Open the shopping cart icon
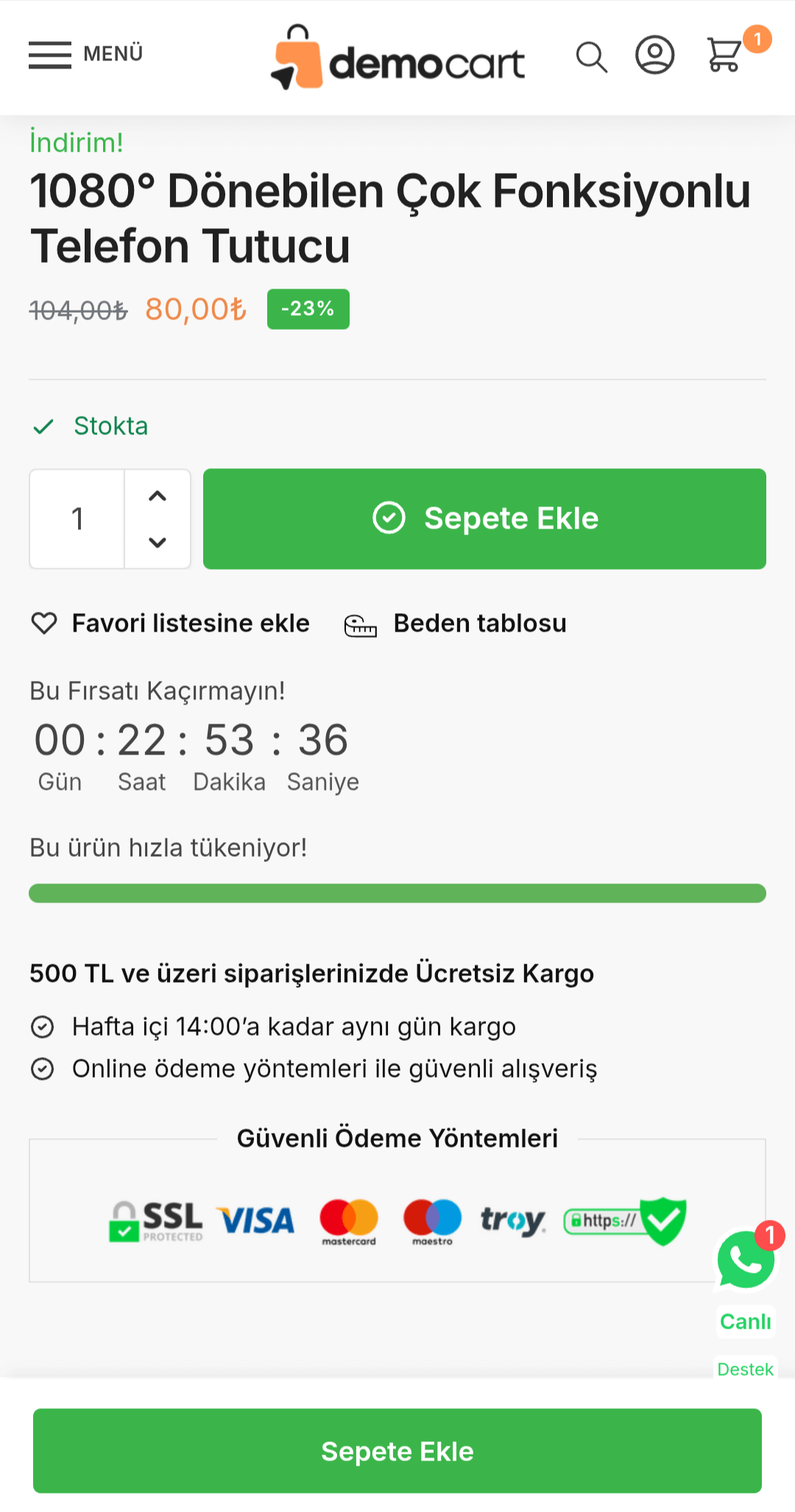795x1512 pixels. coord(724,55)
